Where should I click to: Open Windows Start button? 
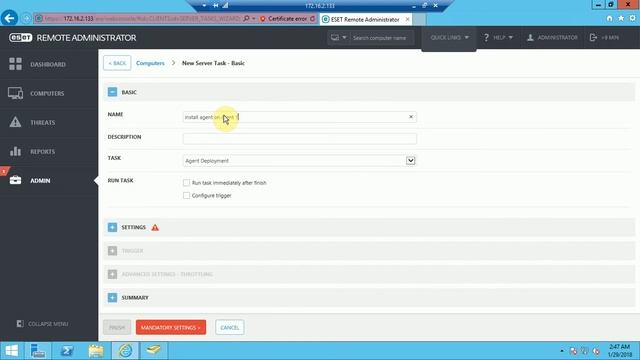(x=11, y=351)
